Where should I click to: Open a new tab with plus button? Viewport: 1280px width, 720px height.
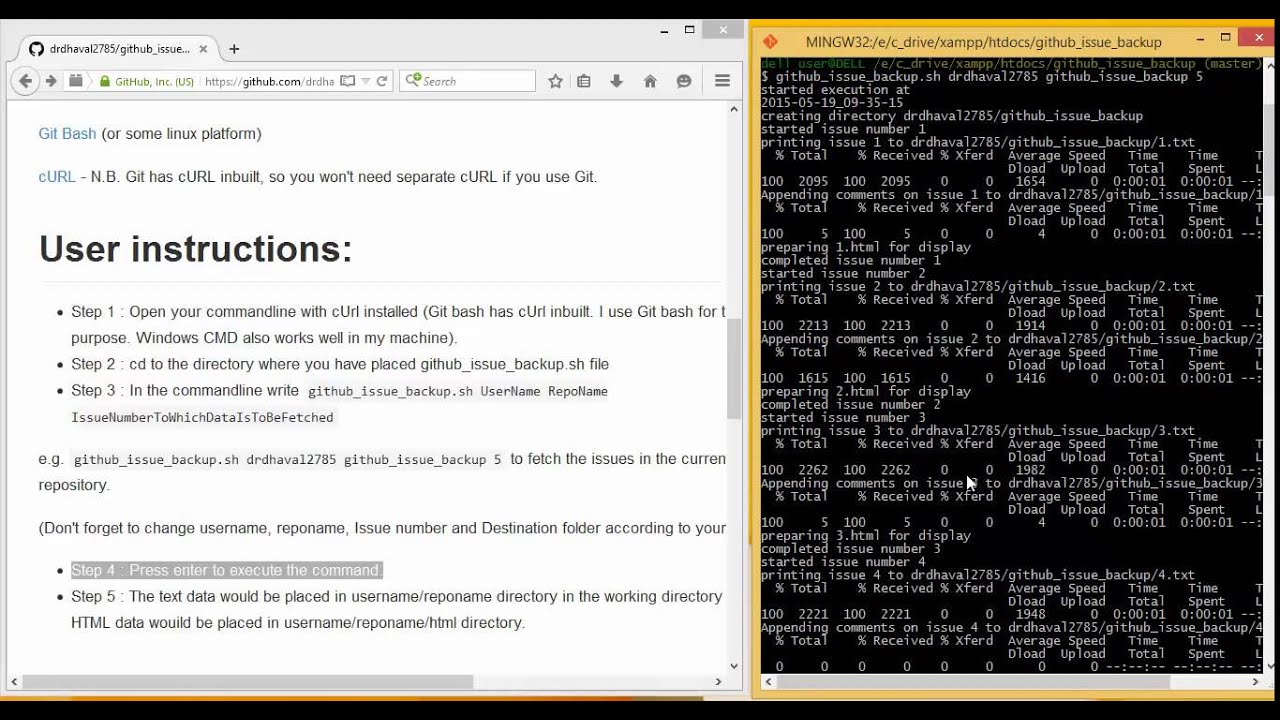pyautogui.click(x=234, y=48)
